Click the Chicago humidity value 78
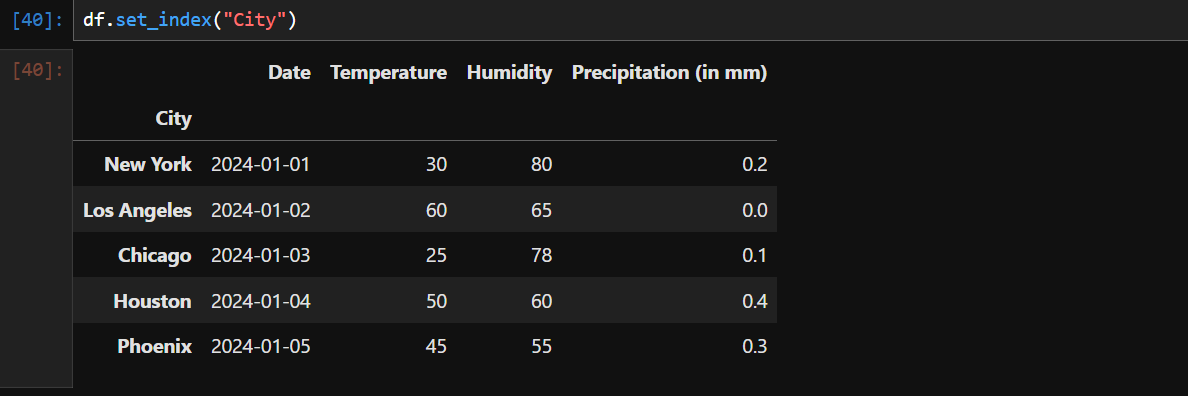The image size is (1188, 396). 542,255
